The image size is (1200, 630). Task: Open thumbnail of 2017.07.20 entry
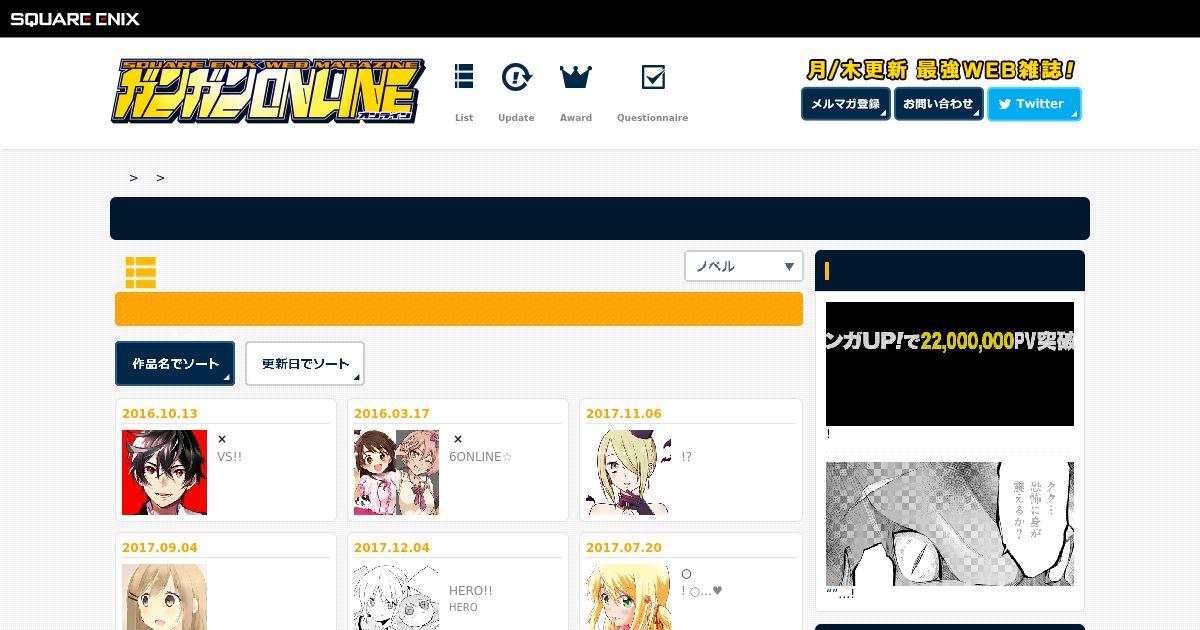[x=628, y=597]
